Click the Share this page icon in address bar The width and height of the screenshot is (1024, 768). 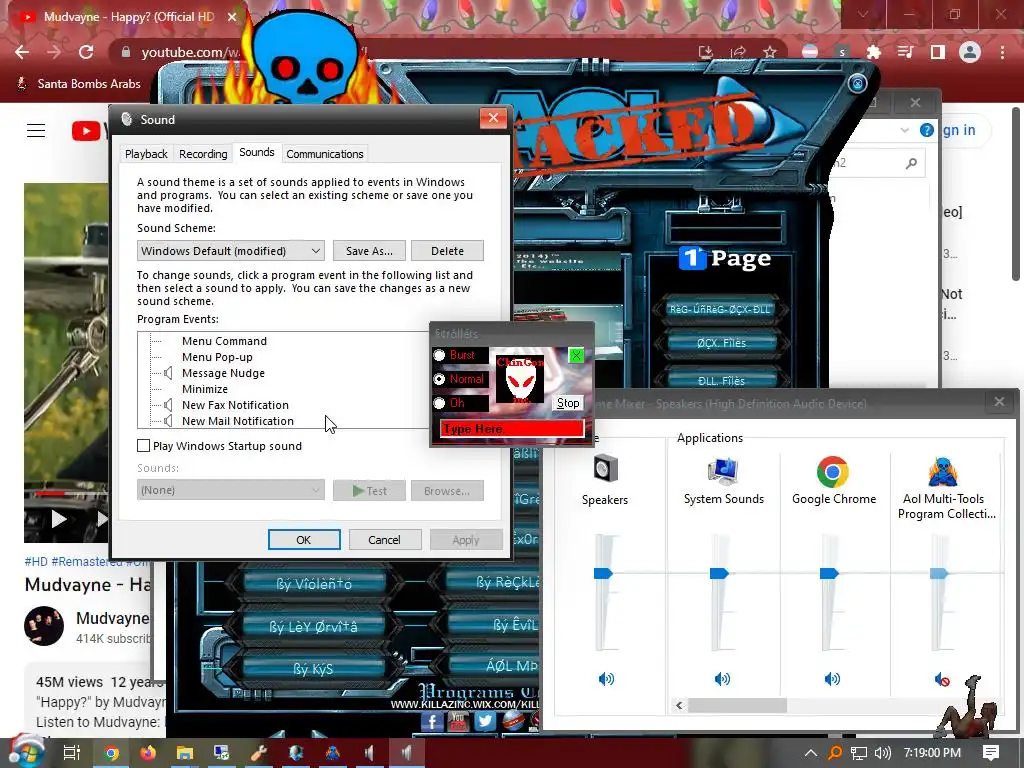click(738, 52)
